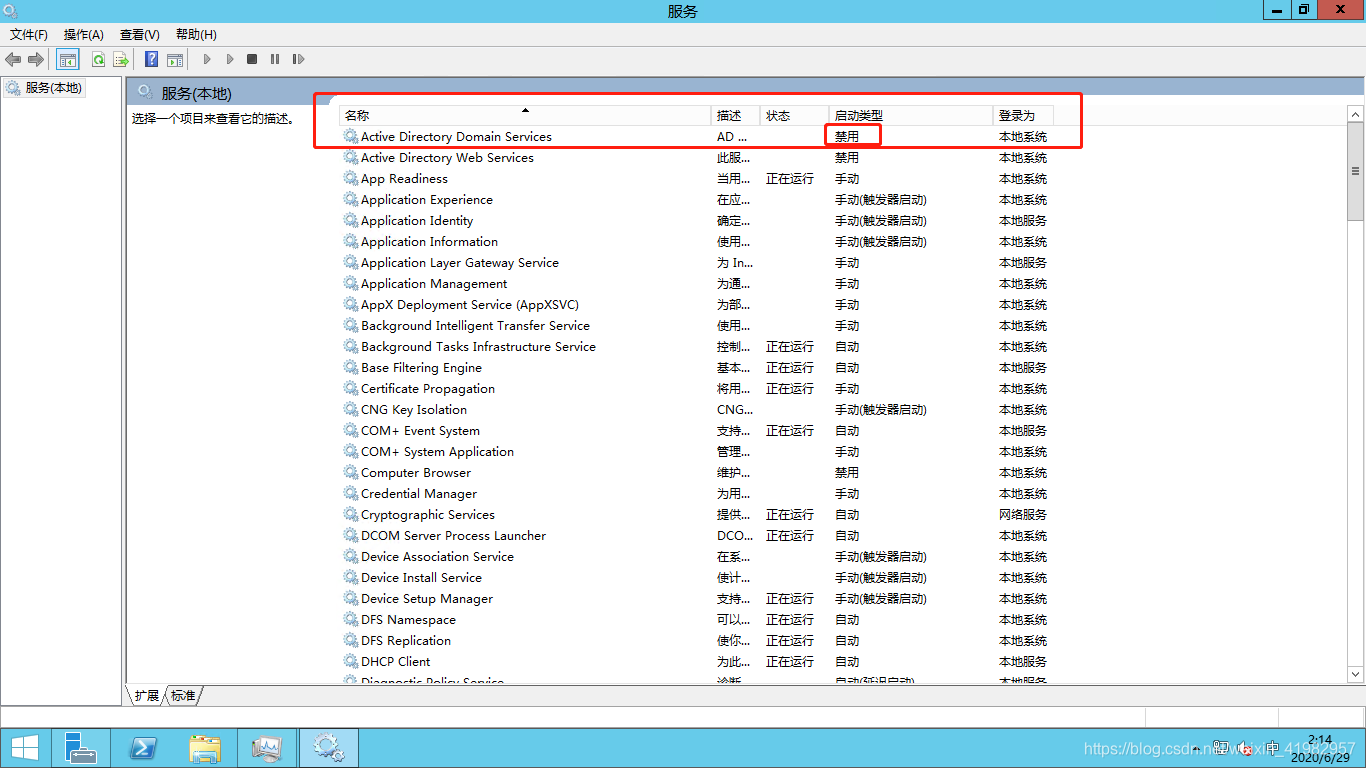This screenshot has width=1366, height=768.
Task: Click 自动 startup type of DFS Replication
Action: tap(847, 641)
